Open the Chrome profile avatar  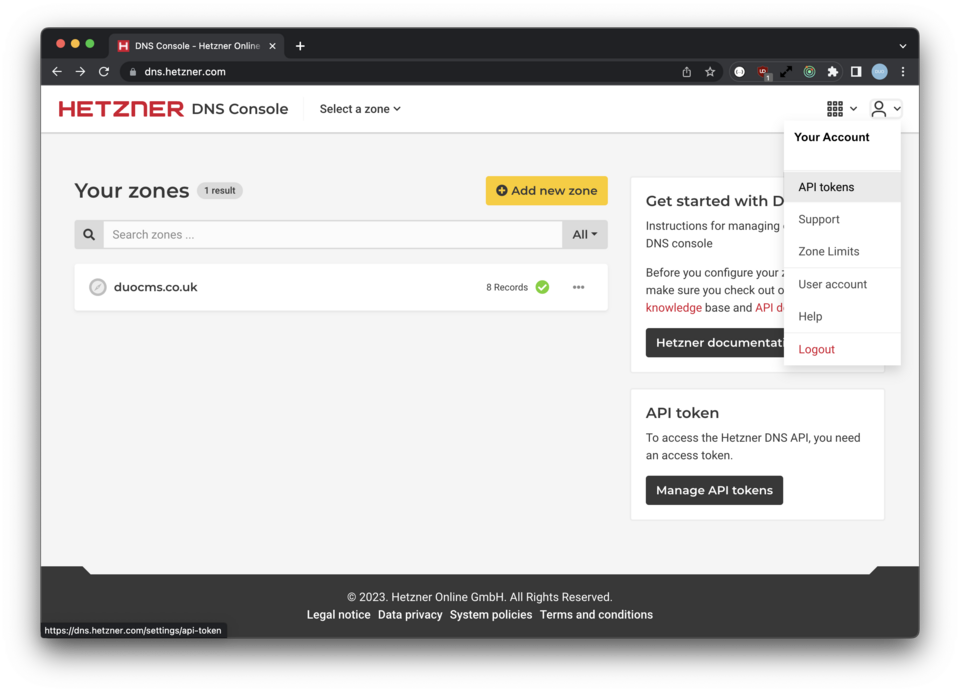(x=879, y=72)
